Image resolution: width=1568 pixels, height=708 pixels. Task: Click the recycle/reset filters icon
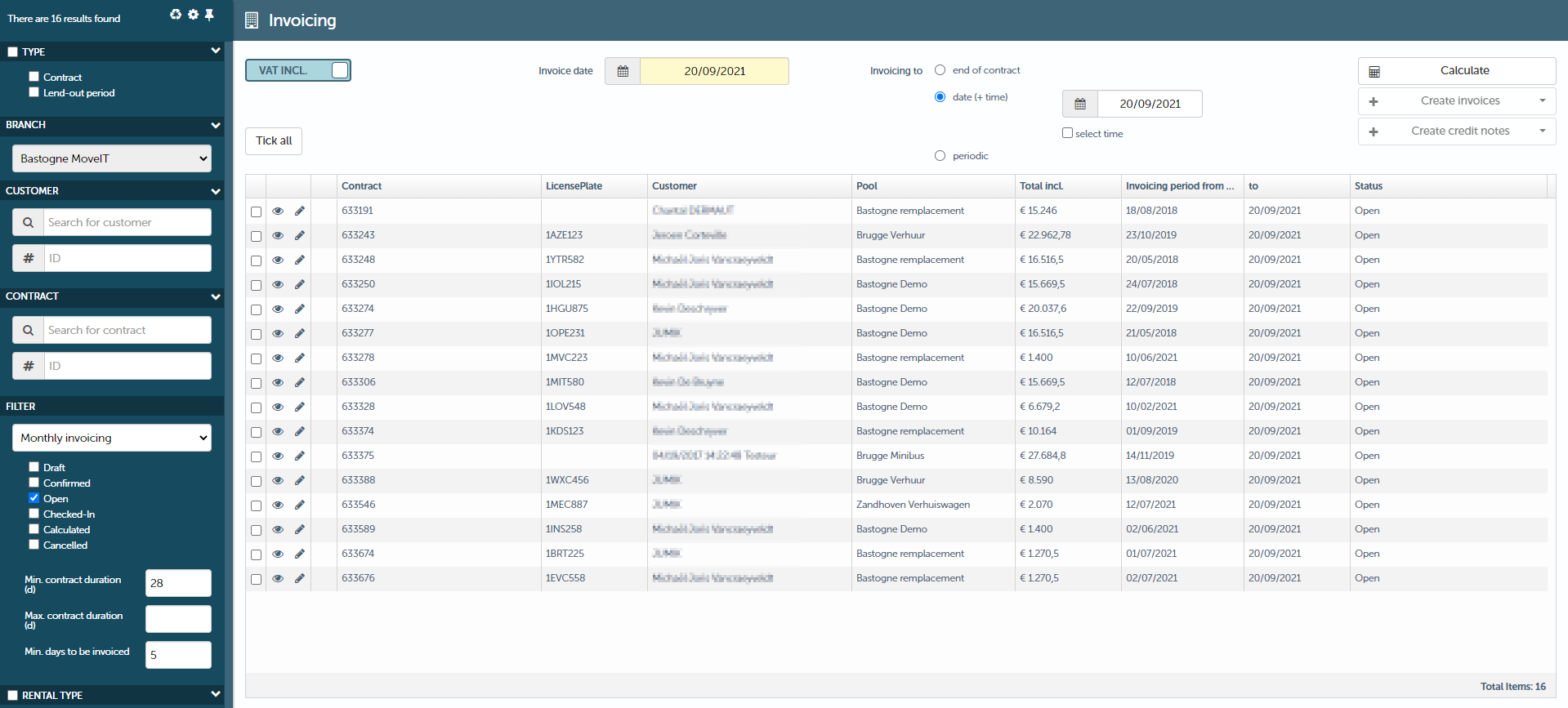[176, 15]
